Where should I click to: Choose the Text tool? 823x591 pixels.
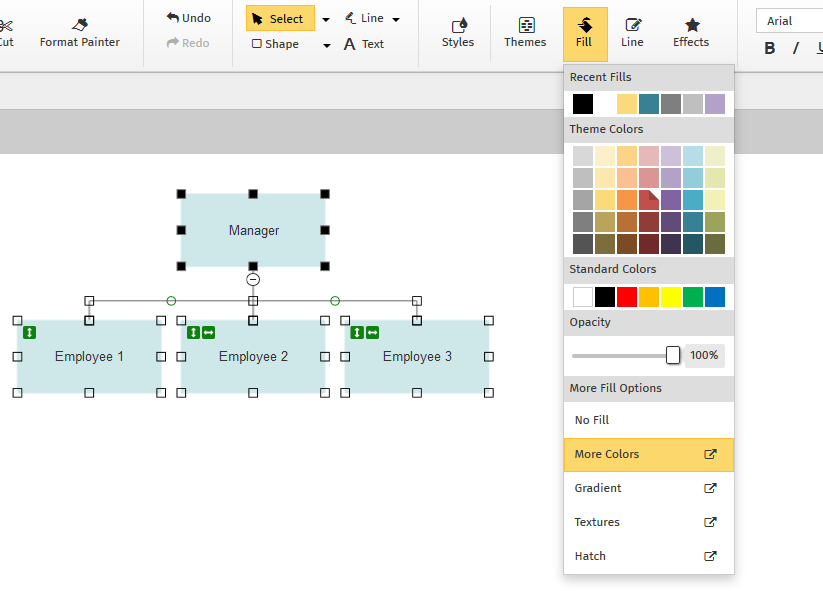pos(364,44)
